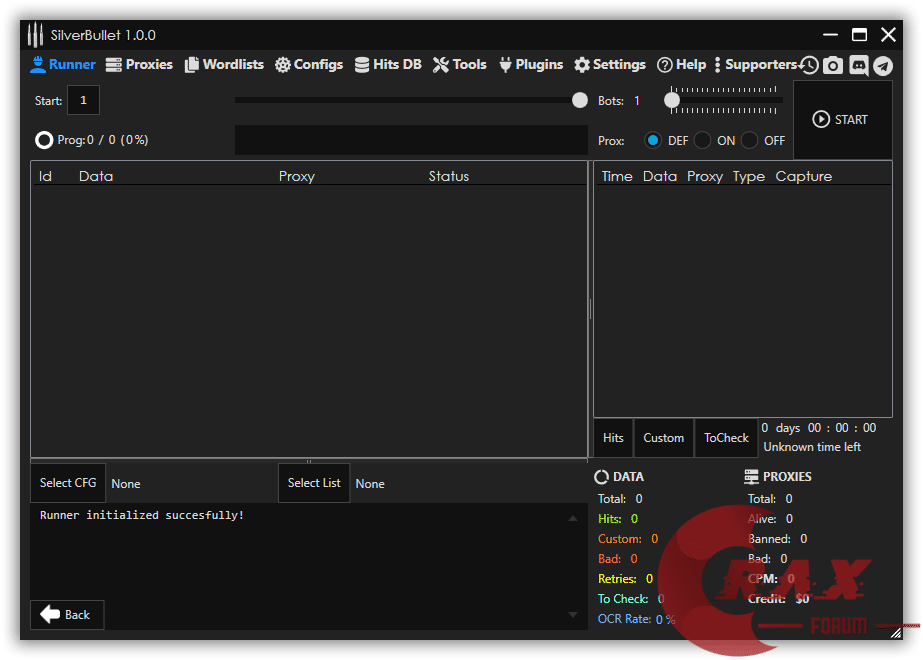This screenshot has width=923, height=660.
Task: Open the Configs tab
Action: click(309, 64)
